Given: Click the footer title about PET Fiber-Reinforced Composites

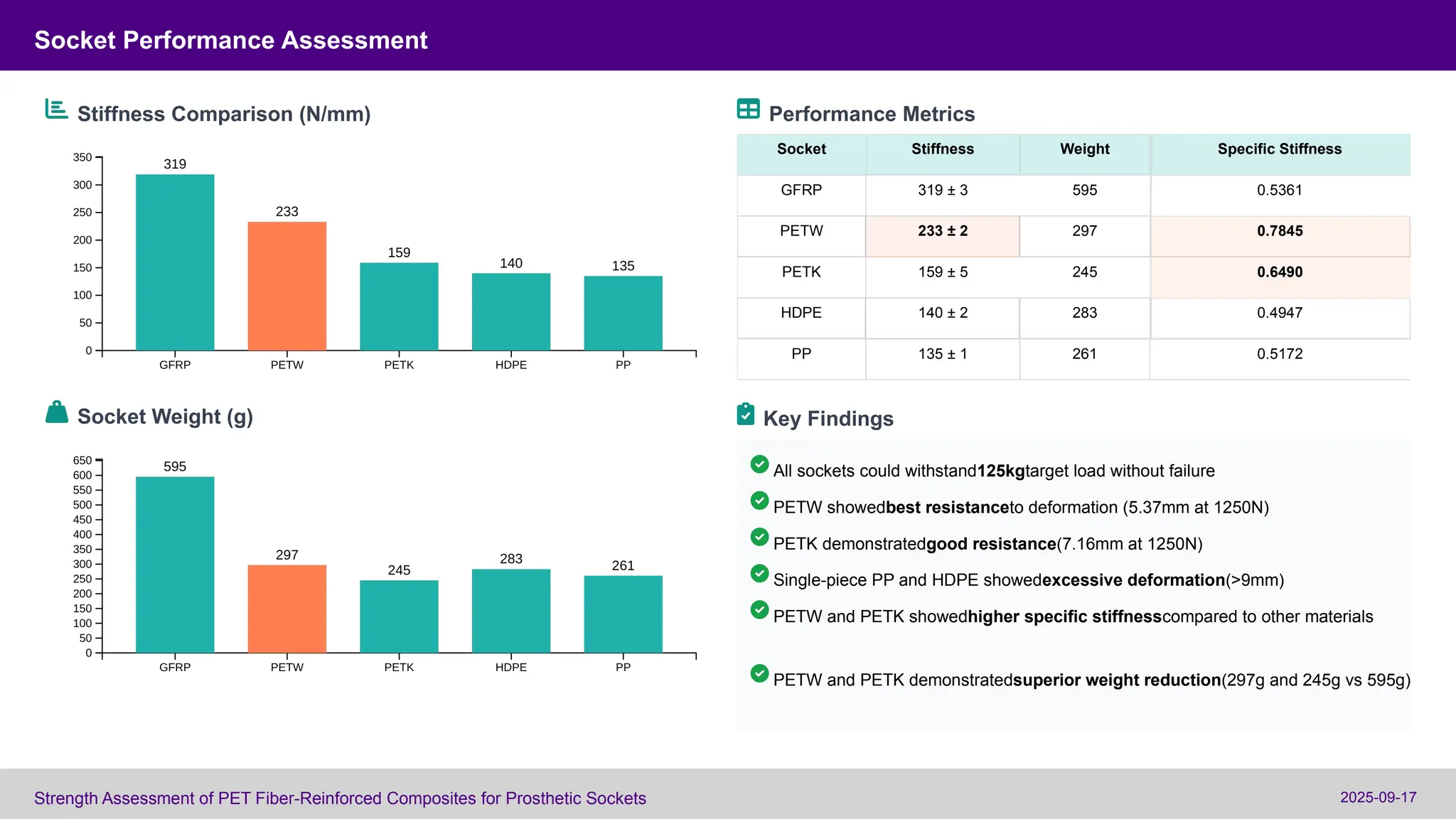Looking at the screenshot, I should coord(340,798).
